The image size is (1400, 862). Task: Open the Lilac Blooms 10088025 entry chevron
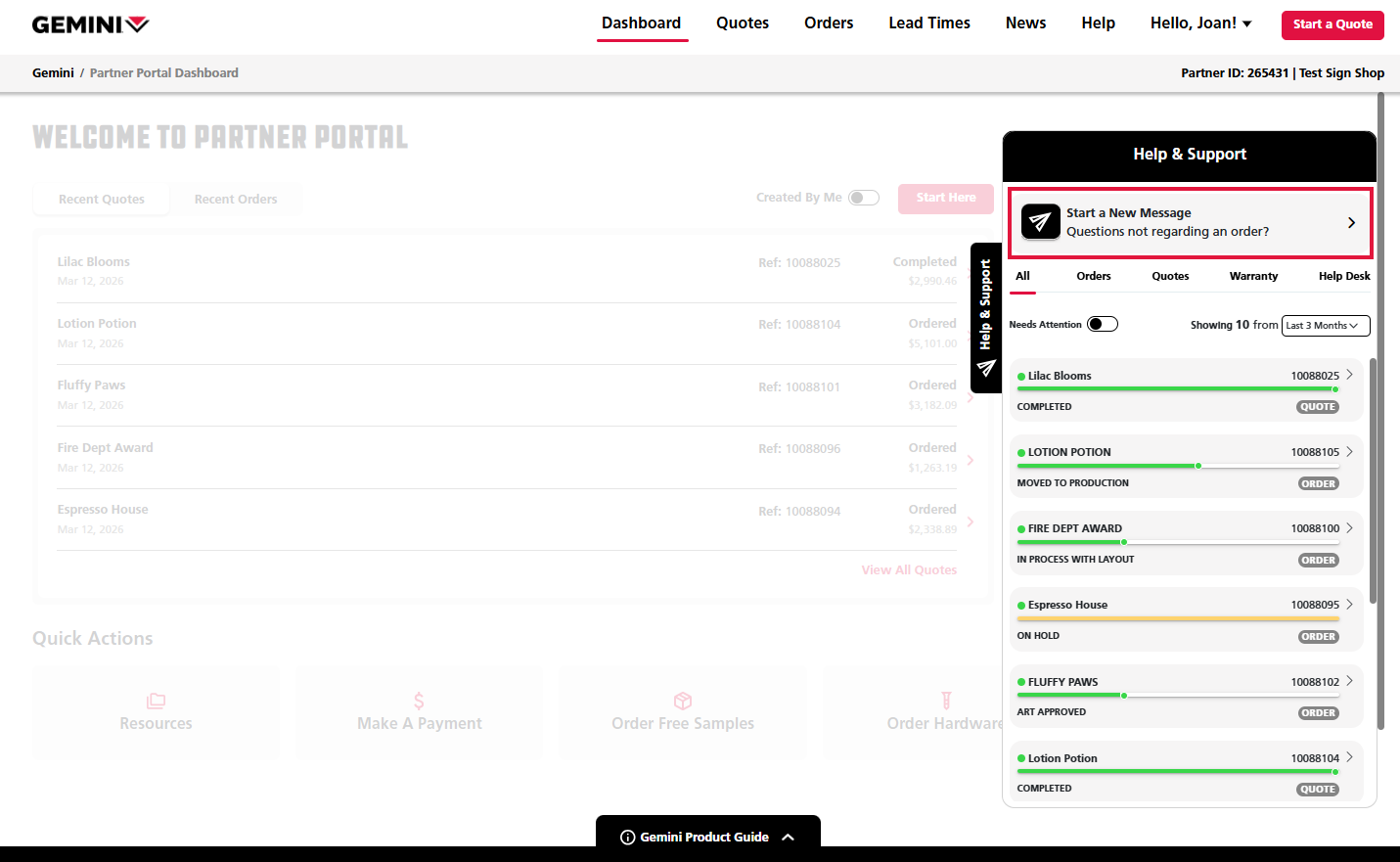pos(1349,375)
